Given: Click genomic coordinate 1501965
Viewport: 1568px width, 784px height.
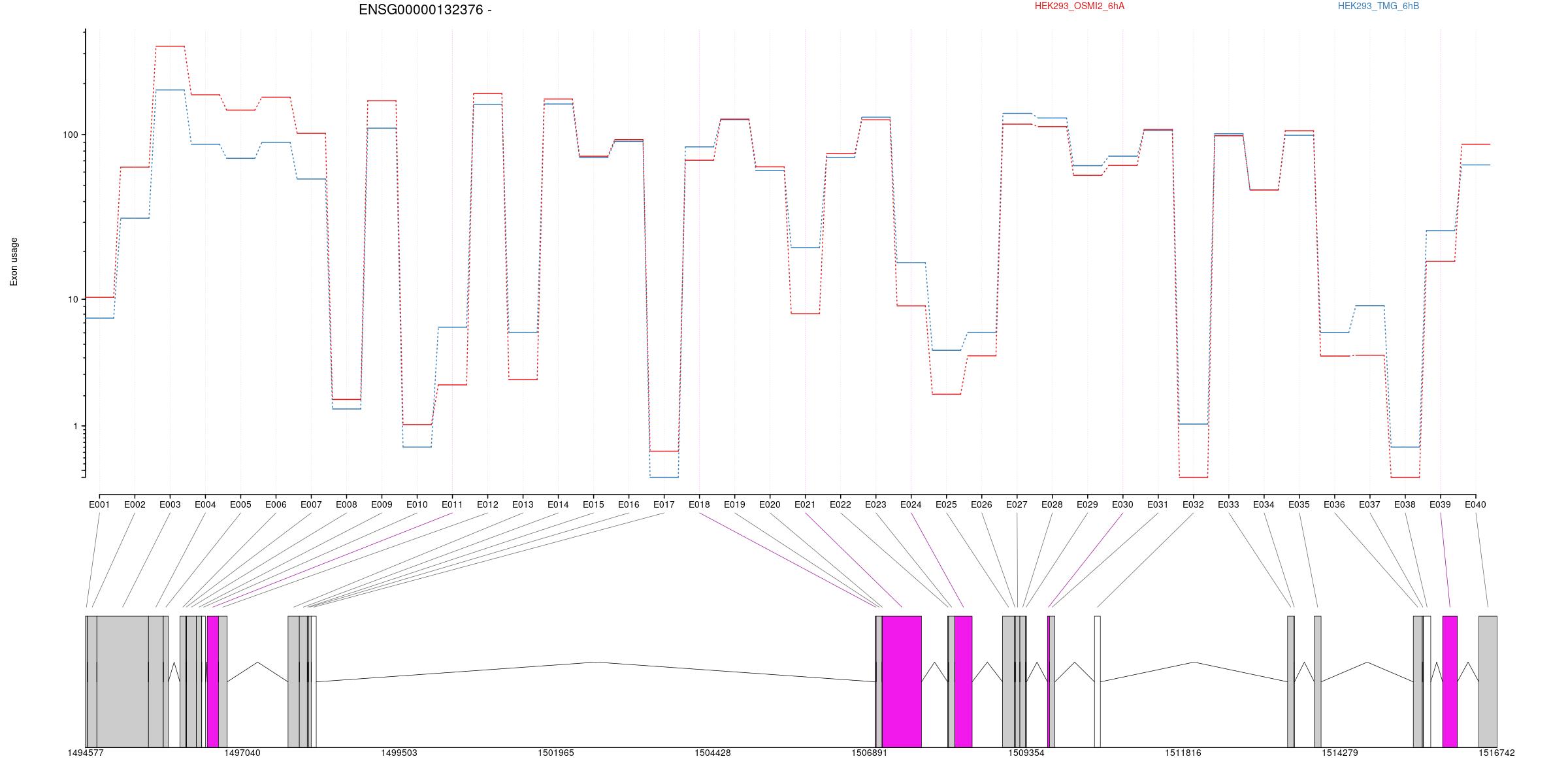Looking at the screenshot, I should click(x=556, y=753).
